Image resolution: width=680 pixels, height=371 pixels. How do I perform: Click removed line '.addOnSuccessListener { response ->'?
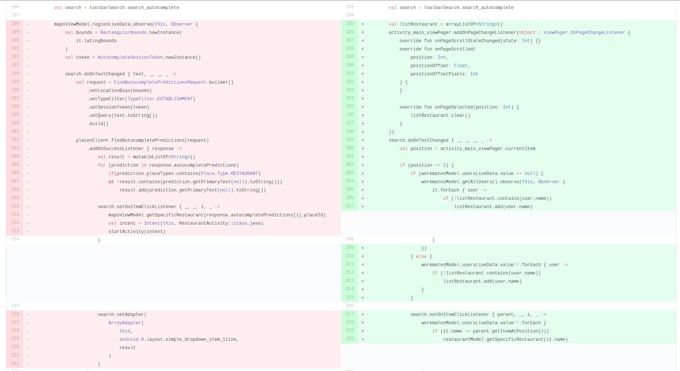tap(135, 148)
